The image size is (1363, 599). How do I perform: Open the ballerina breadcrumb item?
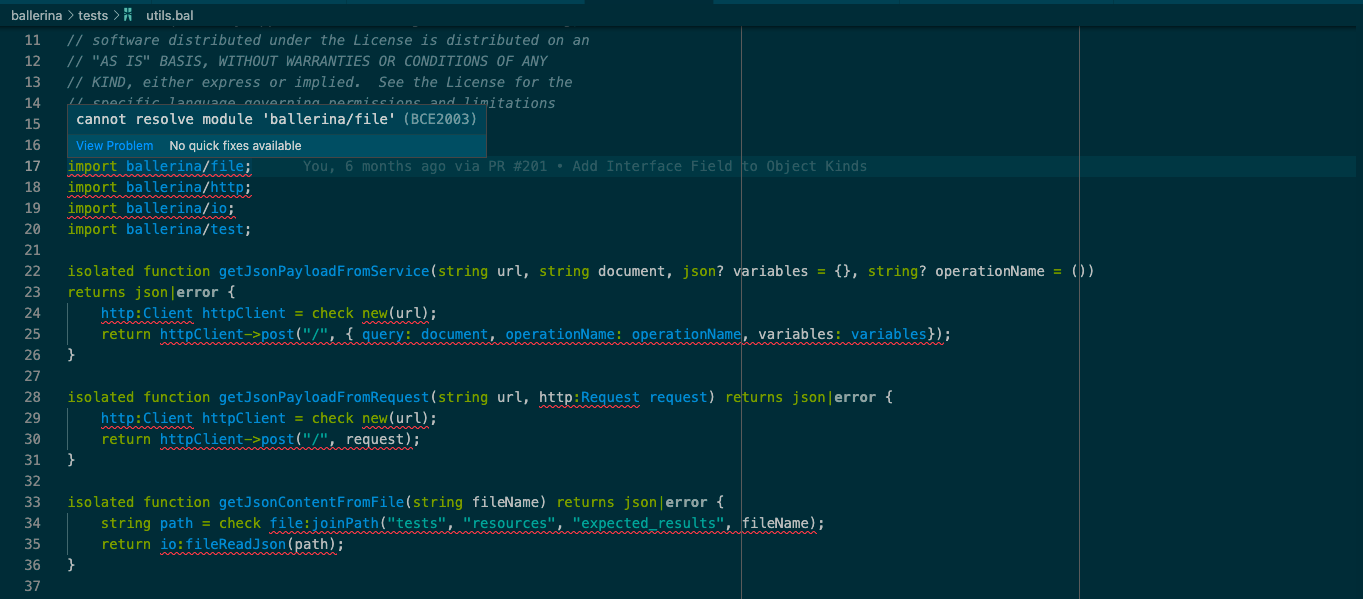pos(35,15)
